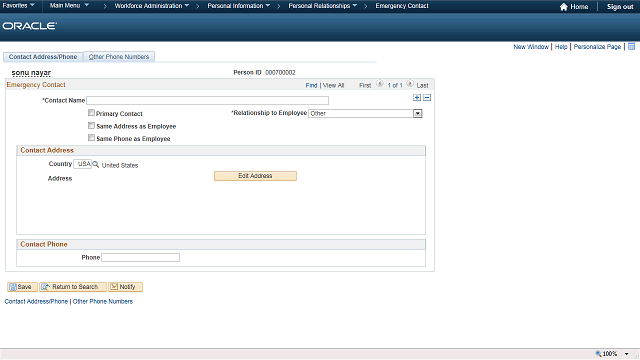Open the New Window link

point(531,47)
